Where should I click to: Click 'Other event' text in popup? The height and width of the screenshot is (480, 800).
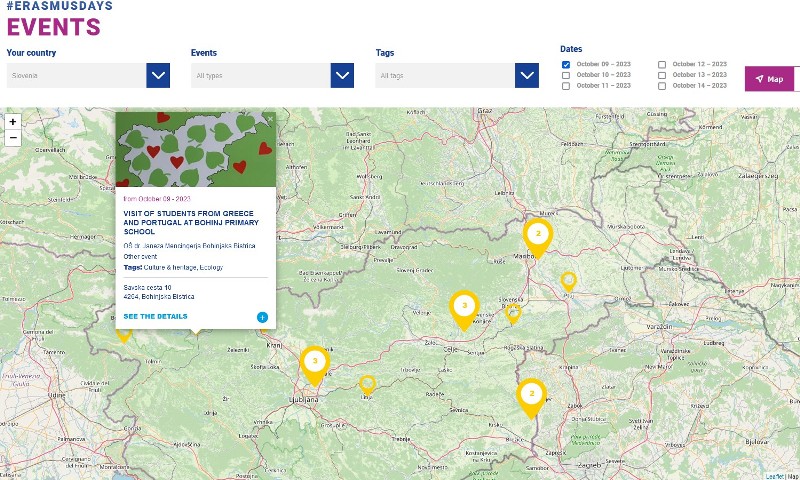point(140,257)
